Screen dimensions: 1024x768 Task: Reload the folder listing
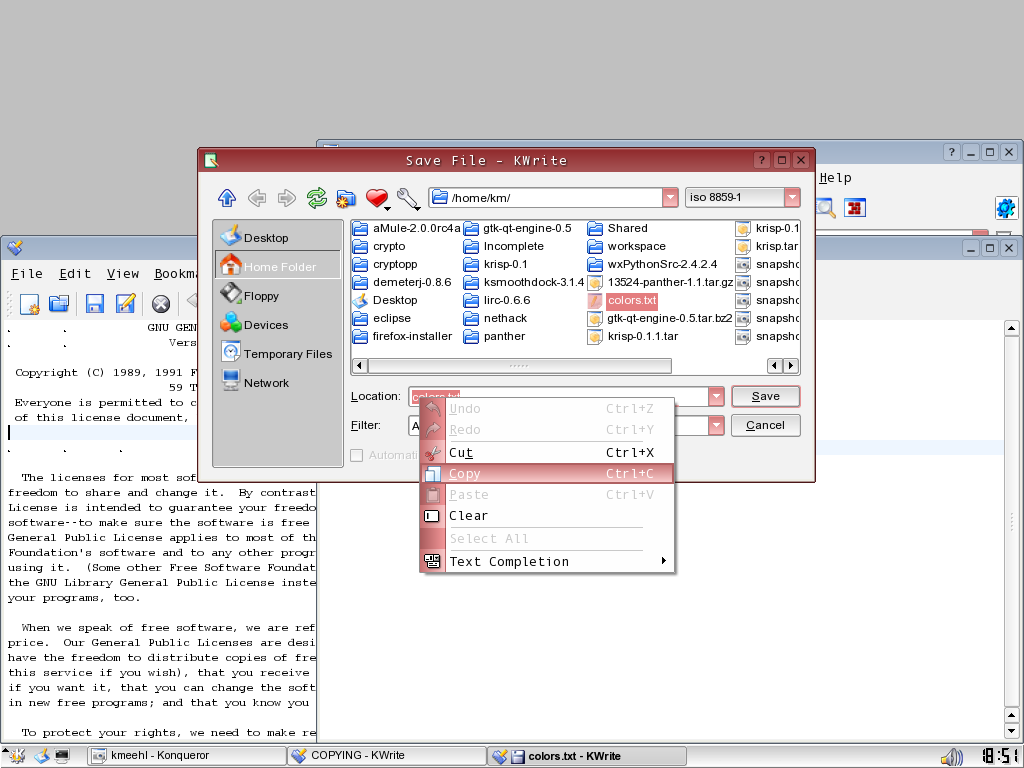point(317,197)
